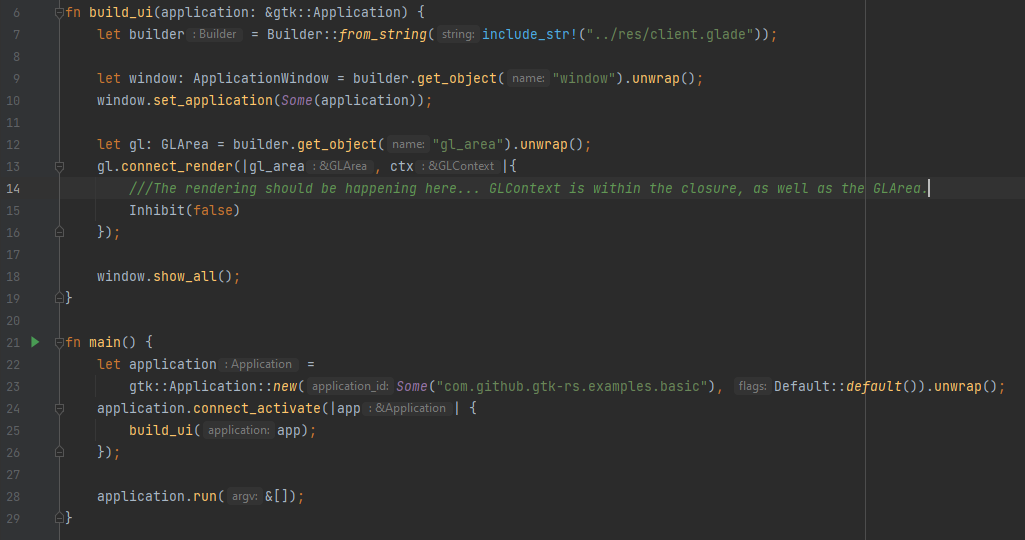The height and width of the screenshot is (540, 1025).
Task: Fold the main function via gutter marker
Action: [x=59, y=342]
